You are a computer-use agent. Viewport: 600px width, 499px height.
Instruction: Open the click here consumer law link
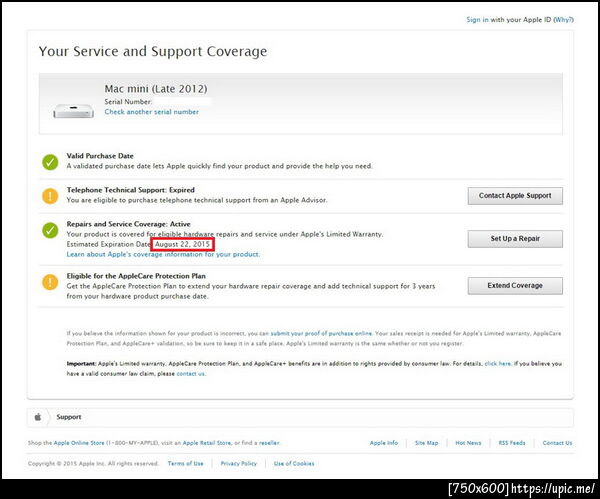coord(498,364)
